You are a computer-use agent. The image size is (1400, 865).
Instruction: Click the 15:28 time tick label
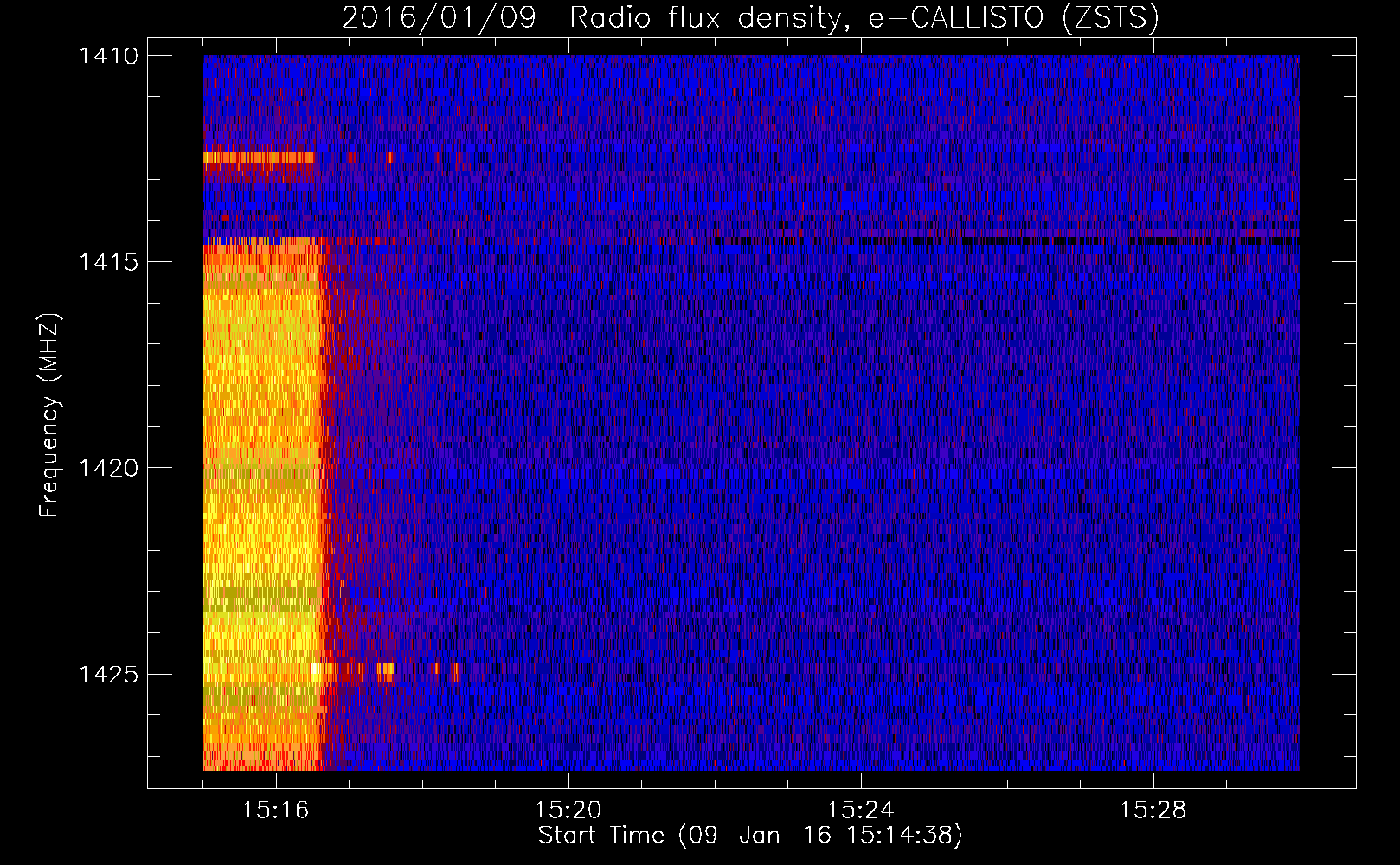coord(1153,810)
